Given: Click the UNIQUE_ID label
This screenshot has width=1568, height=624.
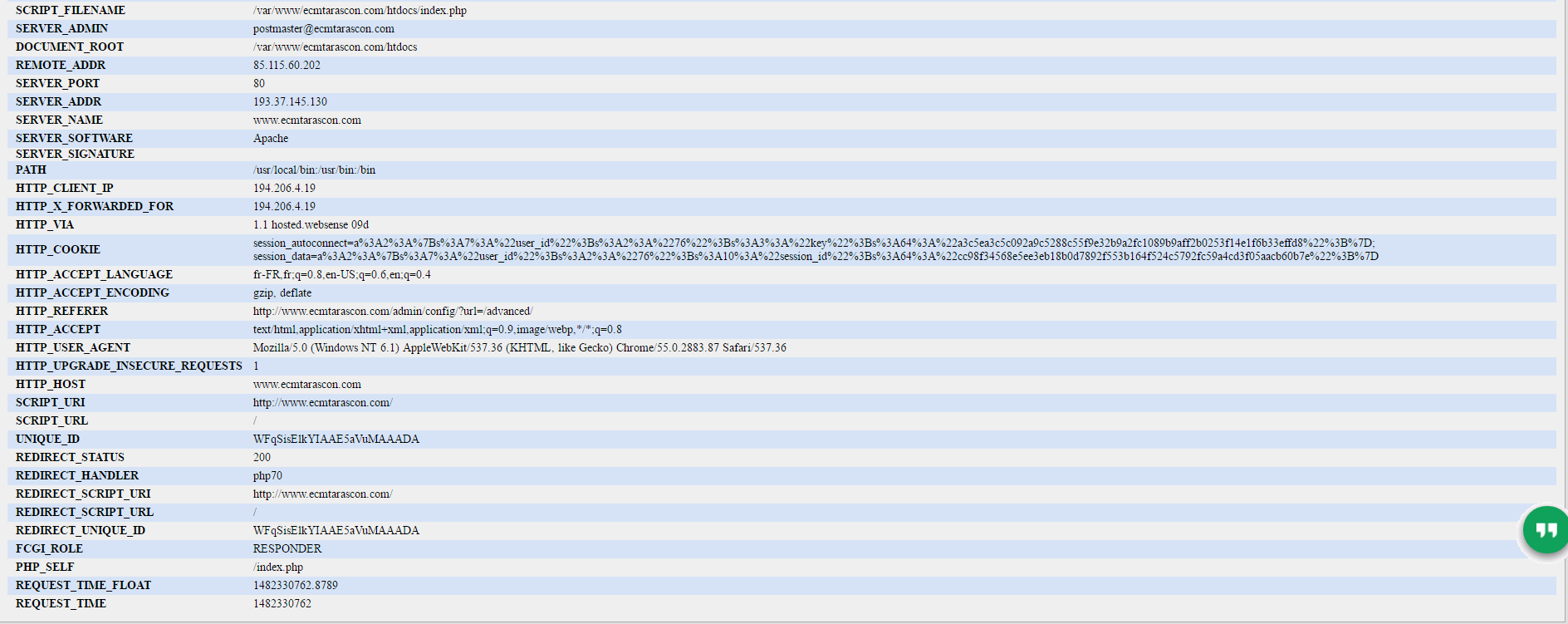Looking at the screenshot, I should click(x=47, y=440).
